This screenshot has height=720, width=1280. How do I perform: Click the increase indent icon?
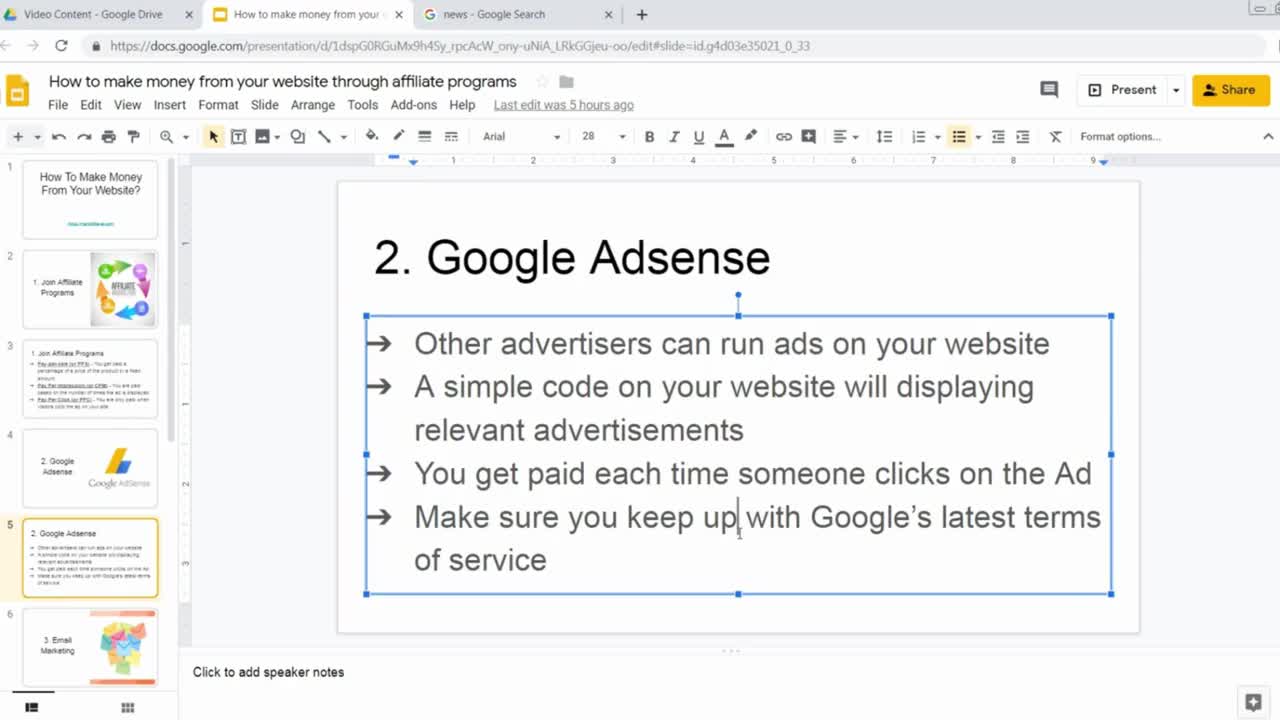[1022, 137]
